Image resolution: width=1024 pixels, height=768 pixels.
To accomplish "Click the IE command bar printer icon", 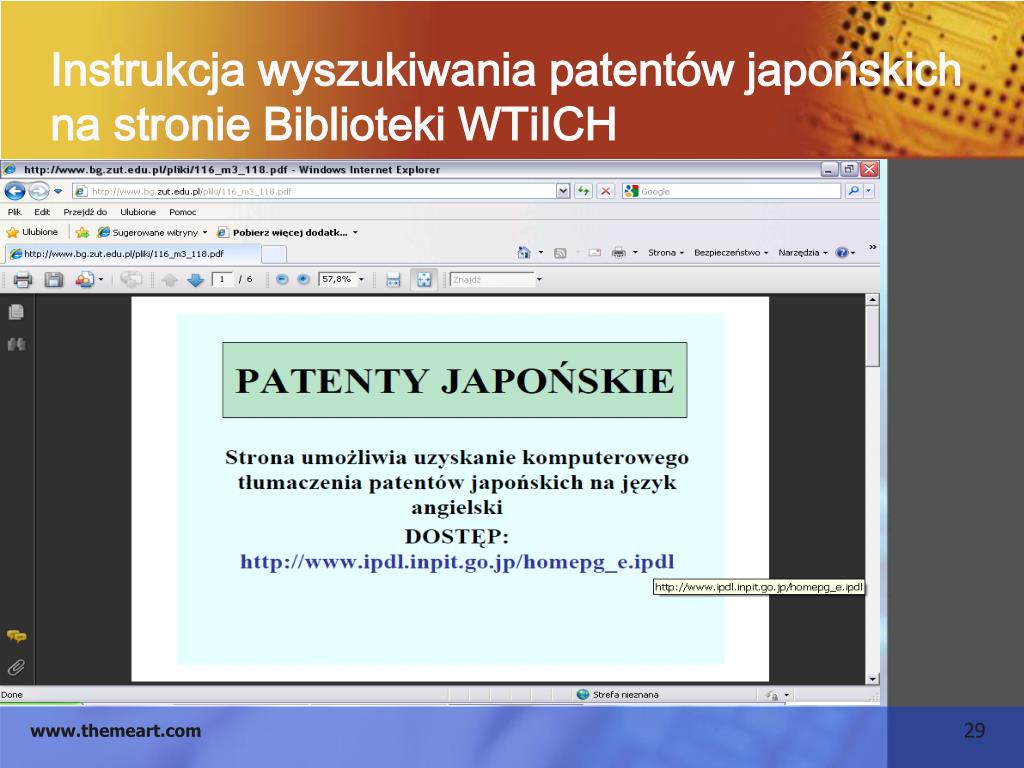I will click(x=618, y=253).
